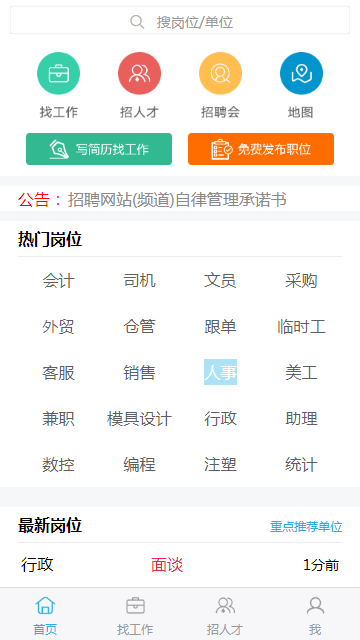Choose the 文员 position link
Screen dimensions: 360x640
(220, 281)
